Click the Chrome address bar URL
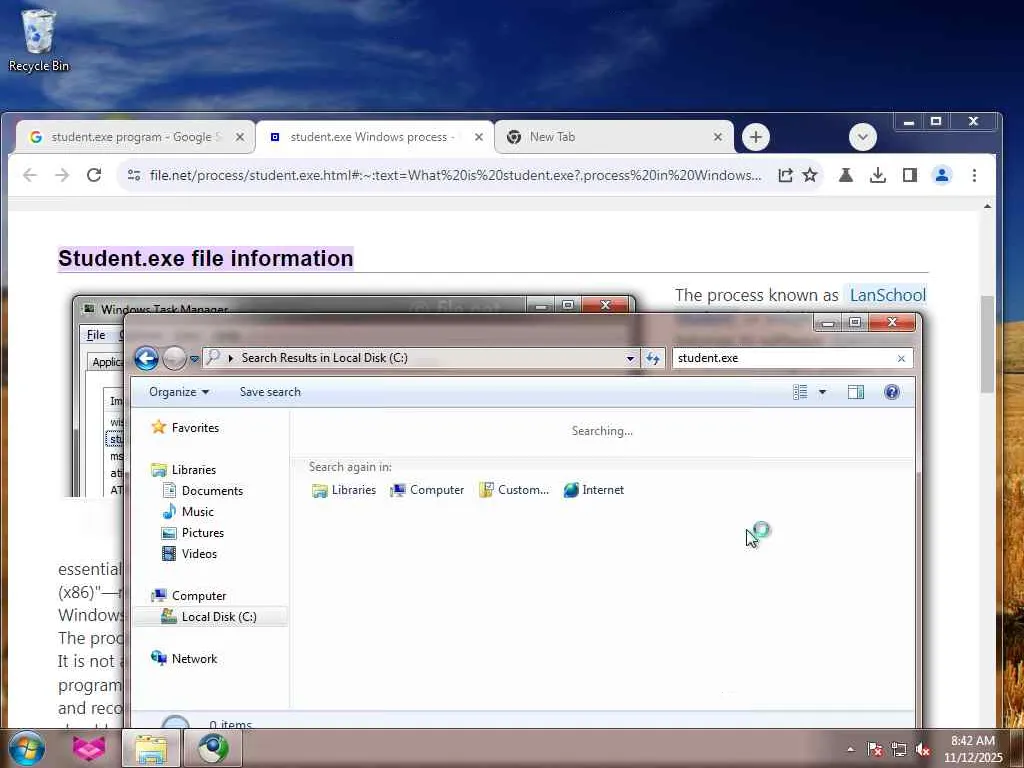Screen dimensions: 1024x768 tap(455, 175)
